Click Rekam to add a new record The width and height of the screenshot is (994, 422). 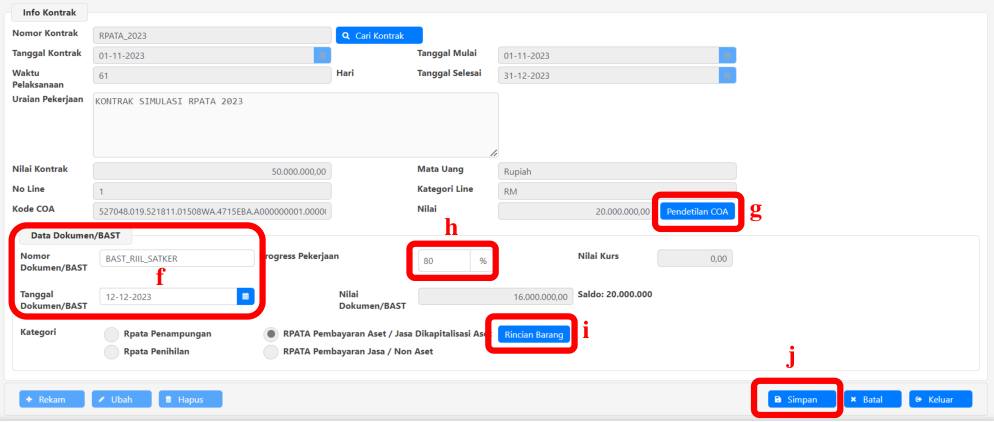pyautogui.click(x=52, y=399)
